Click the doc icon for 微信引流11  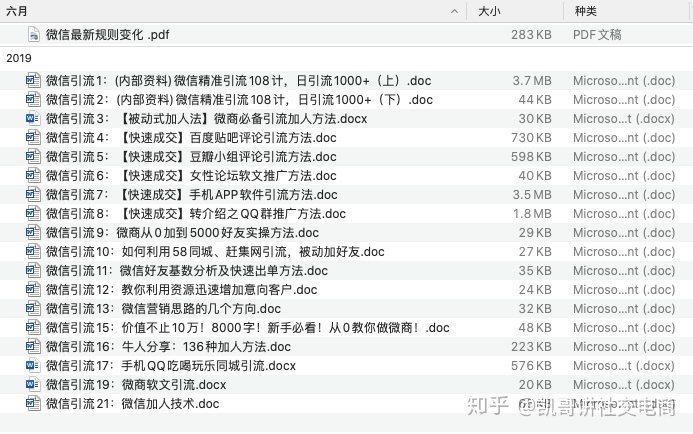click(33, 270)
